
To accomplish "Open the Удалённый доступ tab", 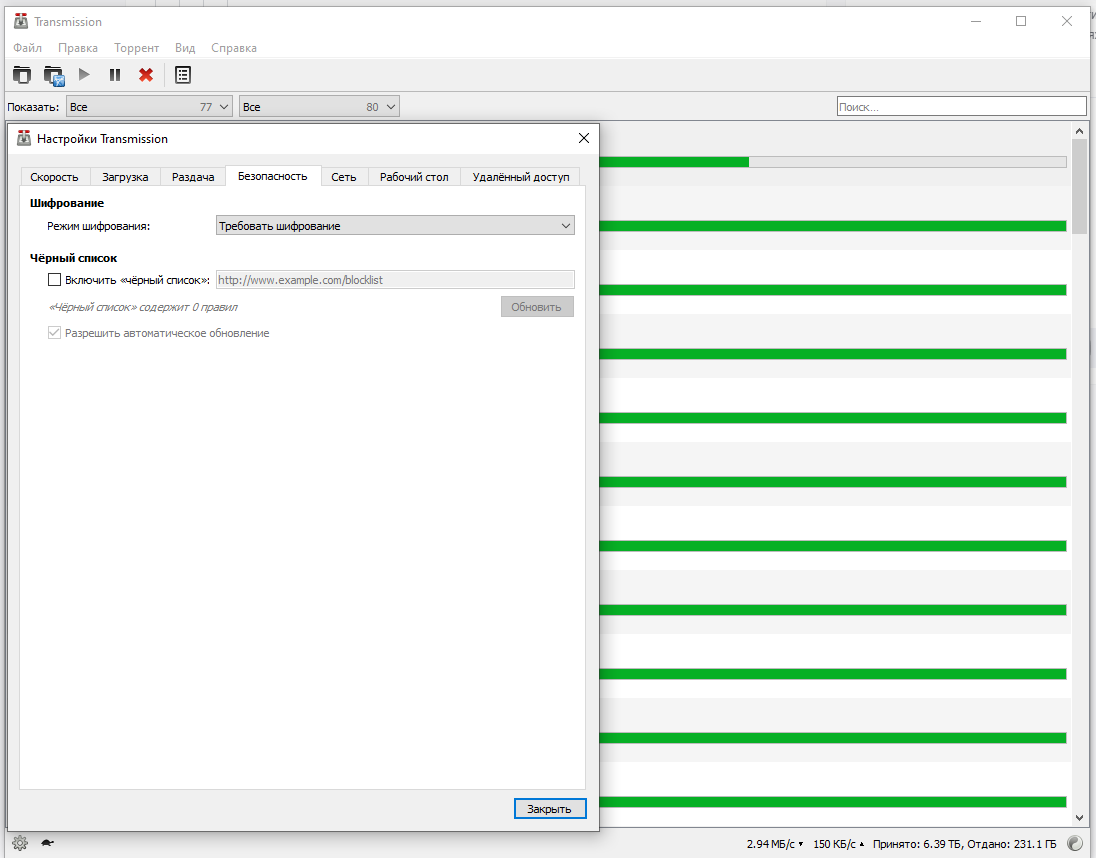I will coord(521,177).
